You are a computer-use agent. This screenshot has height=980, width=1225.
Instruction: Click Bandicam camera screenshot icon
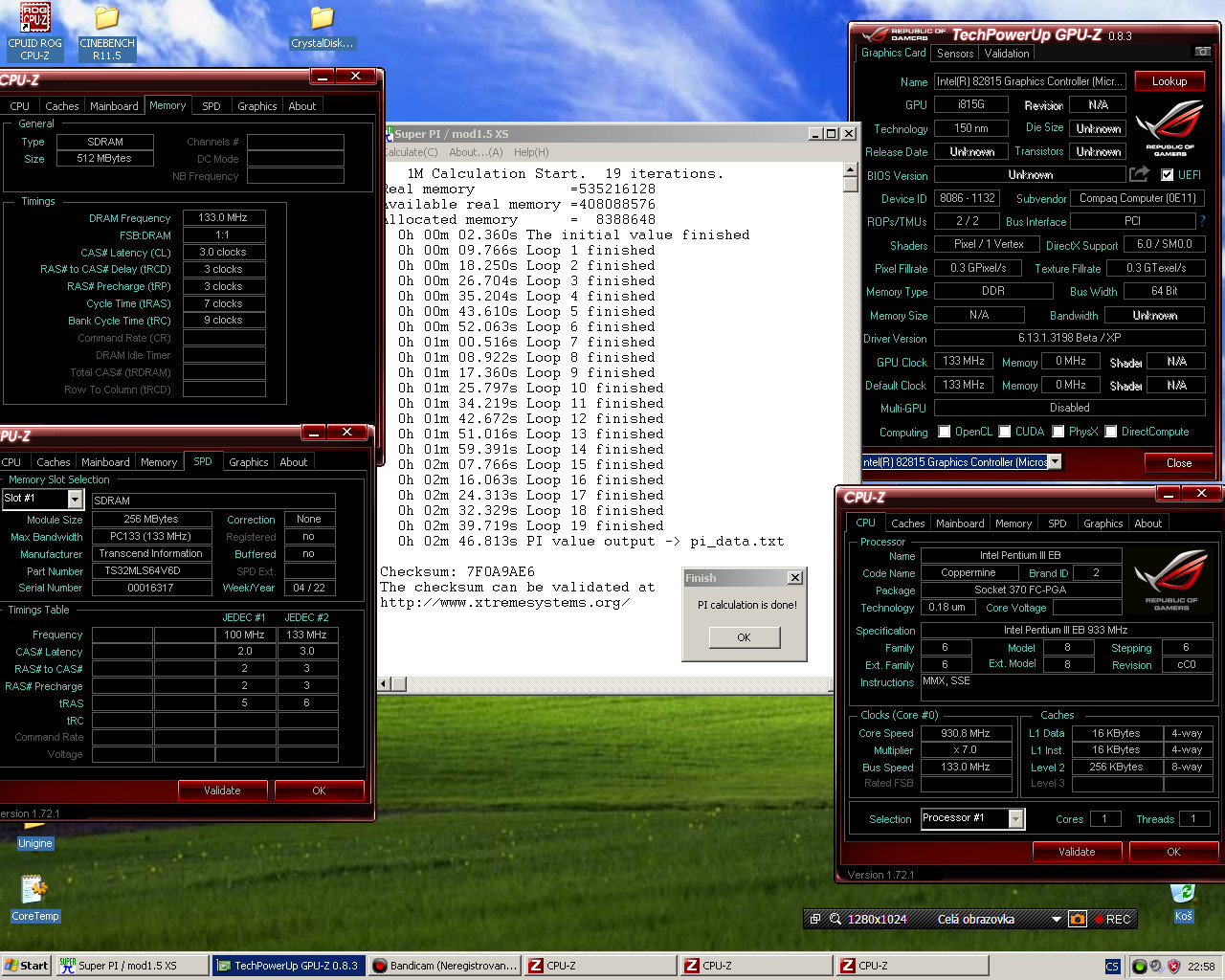point(1078,919)
